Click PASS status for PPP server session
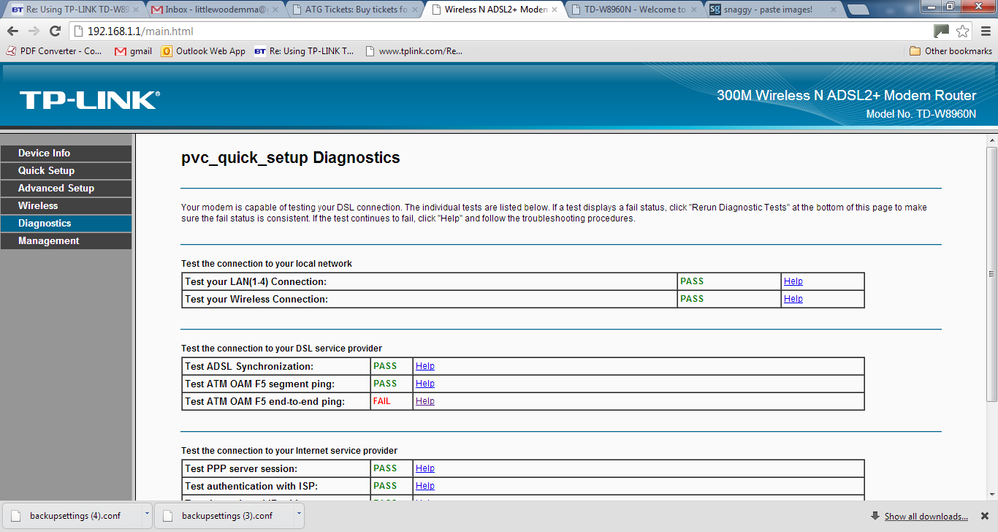The width and height of the screenshot is (998, 532). coord(385,468)
